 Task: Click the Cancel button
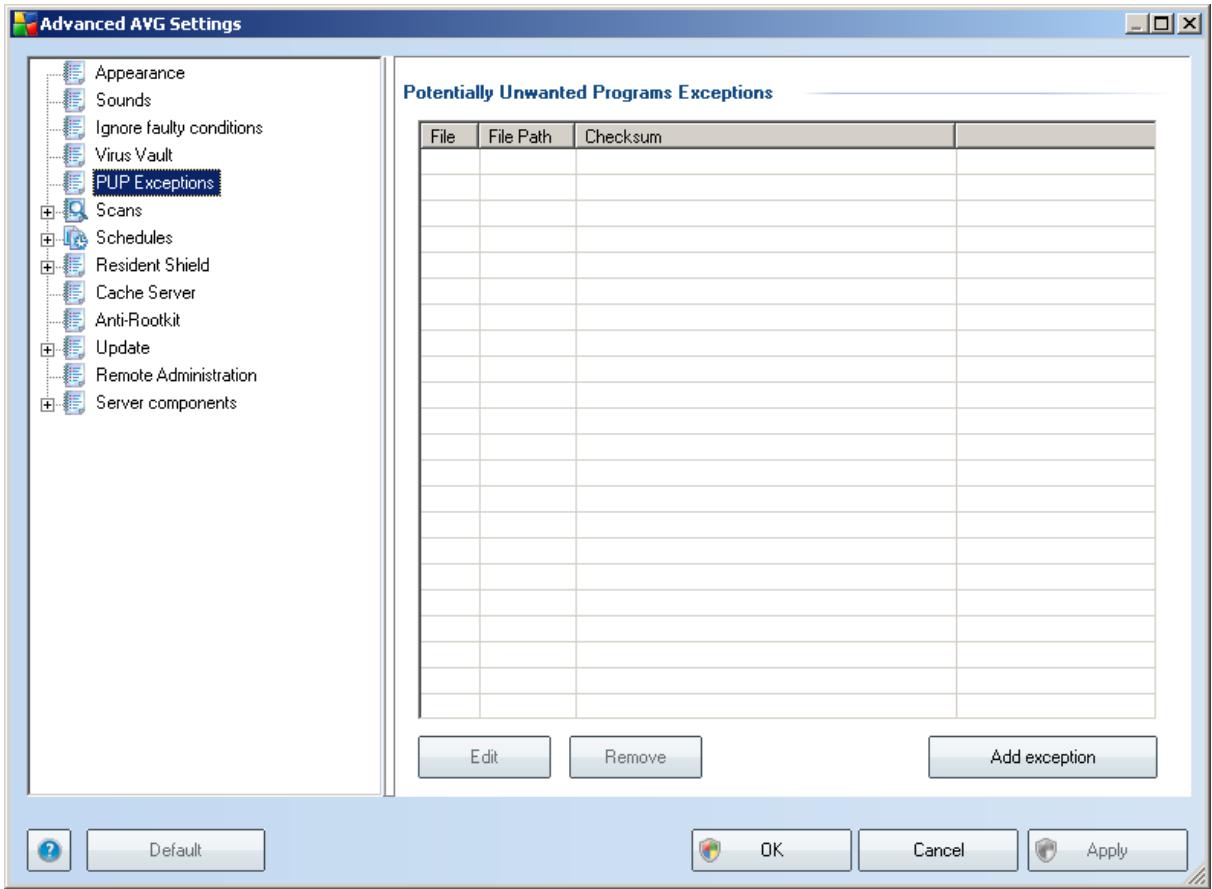(x=937, y=850)
